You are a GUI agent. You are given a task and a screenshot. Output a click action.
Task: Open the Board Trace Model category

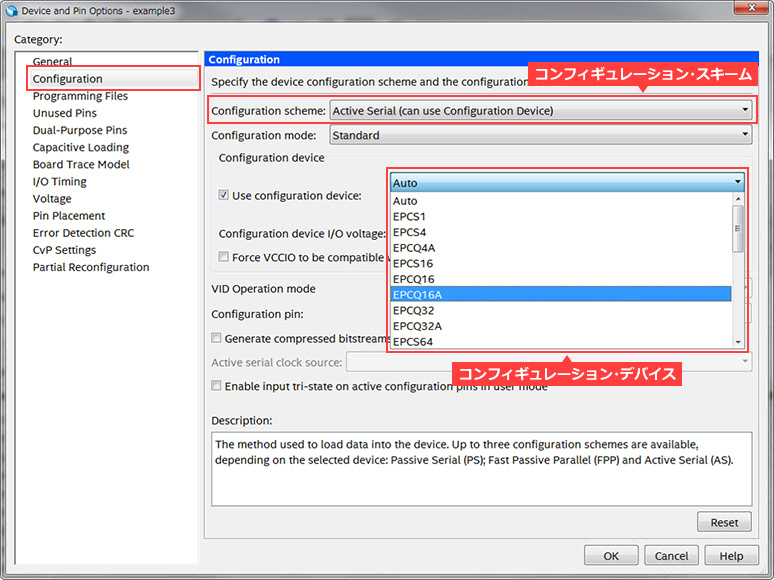point(81,164)
